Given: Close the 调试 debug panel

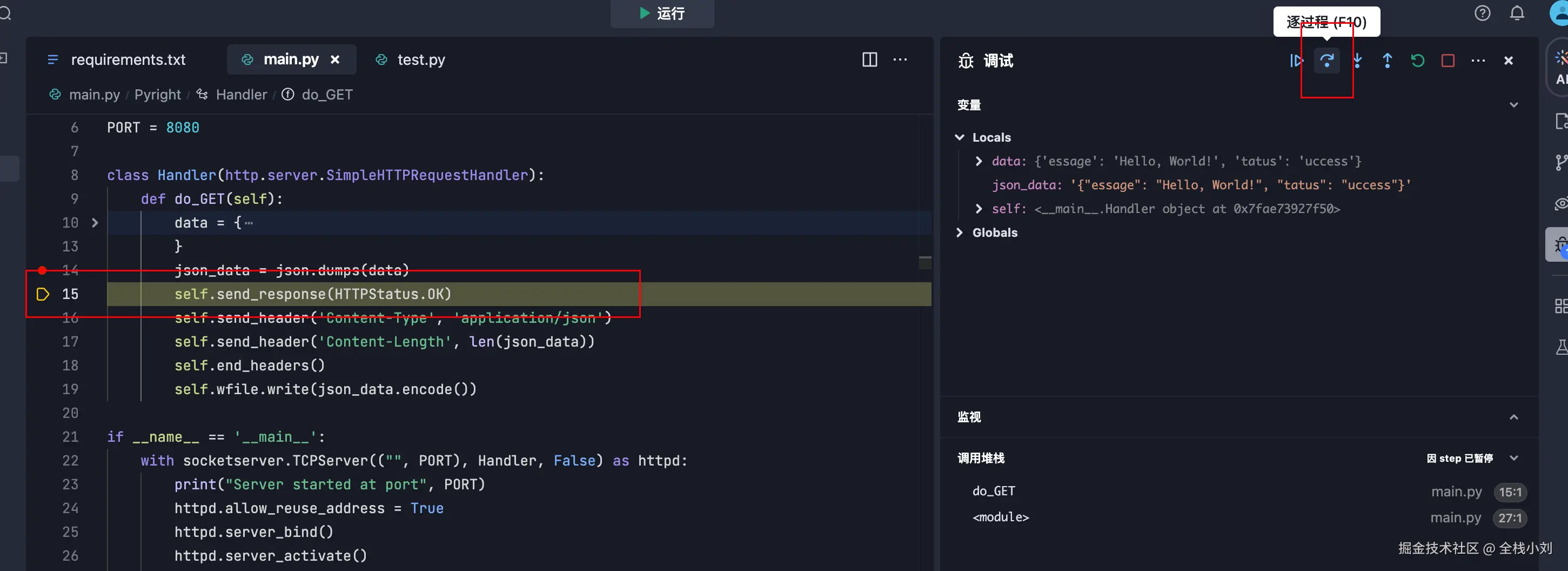Looking at the screenshot, I should (1509, 61).
